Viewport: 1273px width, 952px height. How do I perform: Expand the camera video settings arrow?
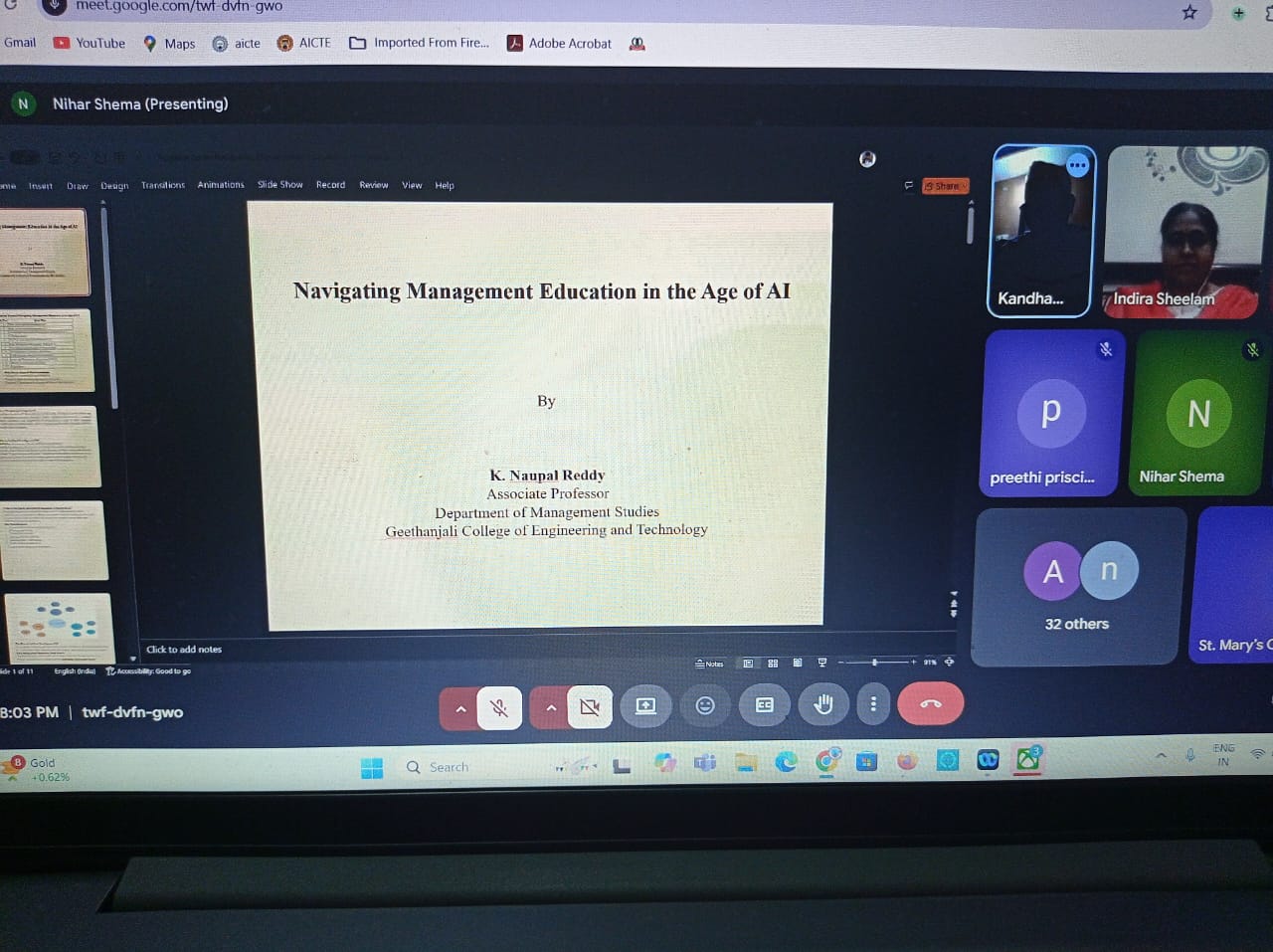coord(550,708)
